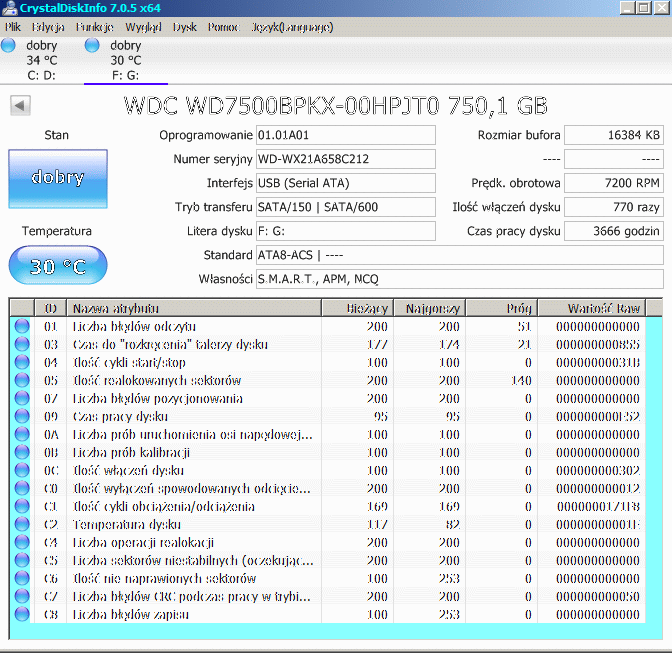
Task: Click the status orb of disk C: D:
Action: tap(9, 46)
